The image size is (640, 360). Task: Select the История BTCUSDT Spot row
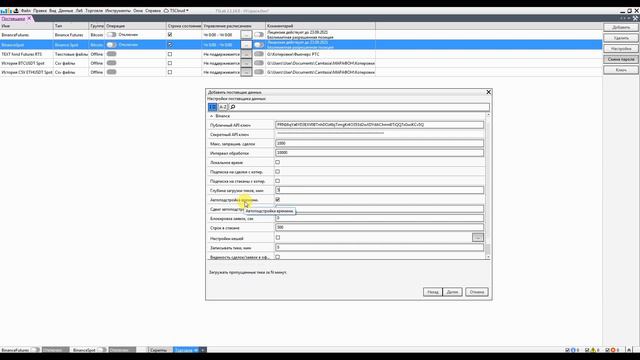[x=188, y=63]
